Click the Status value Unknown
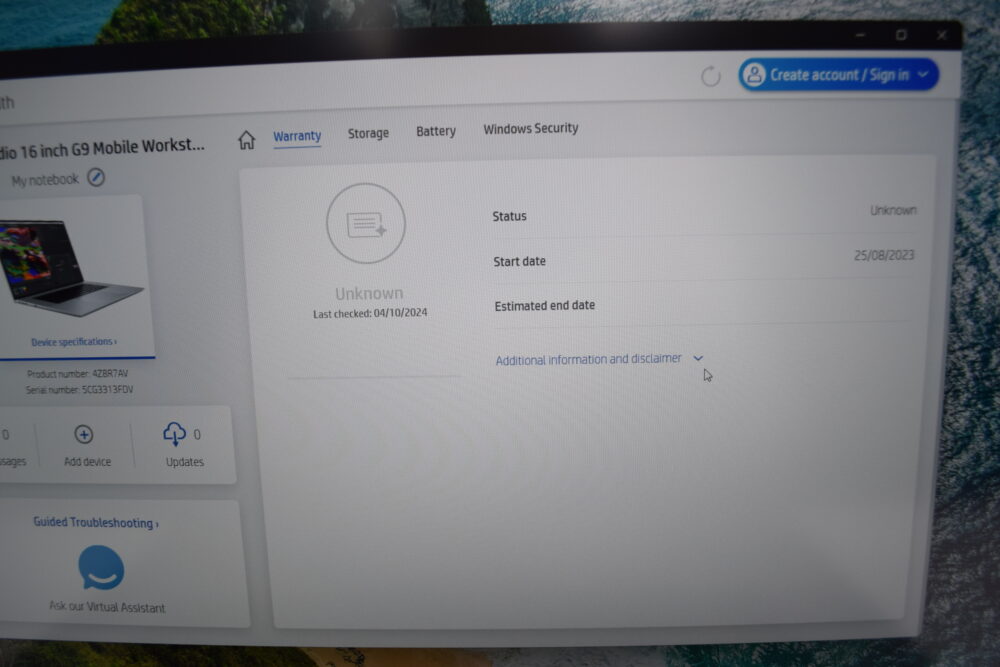The height and width of the screenshot is (667, 1000). 893,210
